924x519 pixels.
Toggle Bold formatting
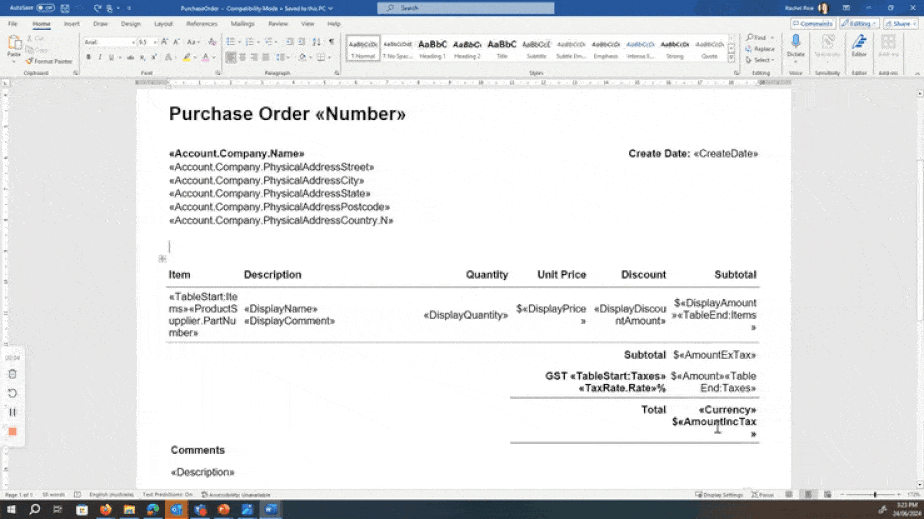click(88, 58)
